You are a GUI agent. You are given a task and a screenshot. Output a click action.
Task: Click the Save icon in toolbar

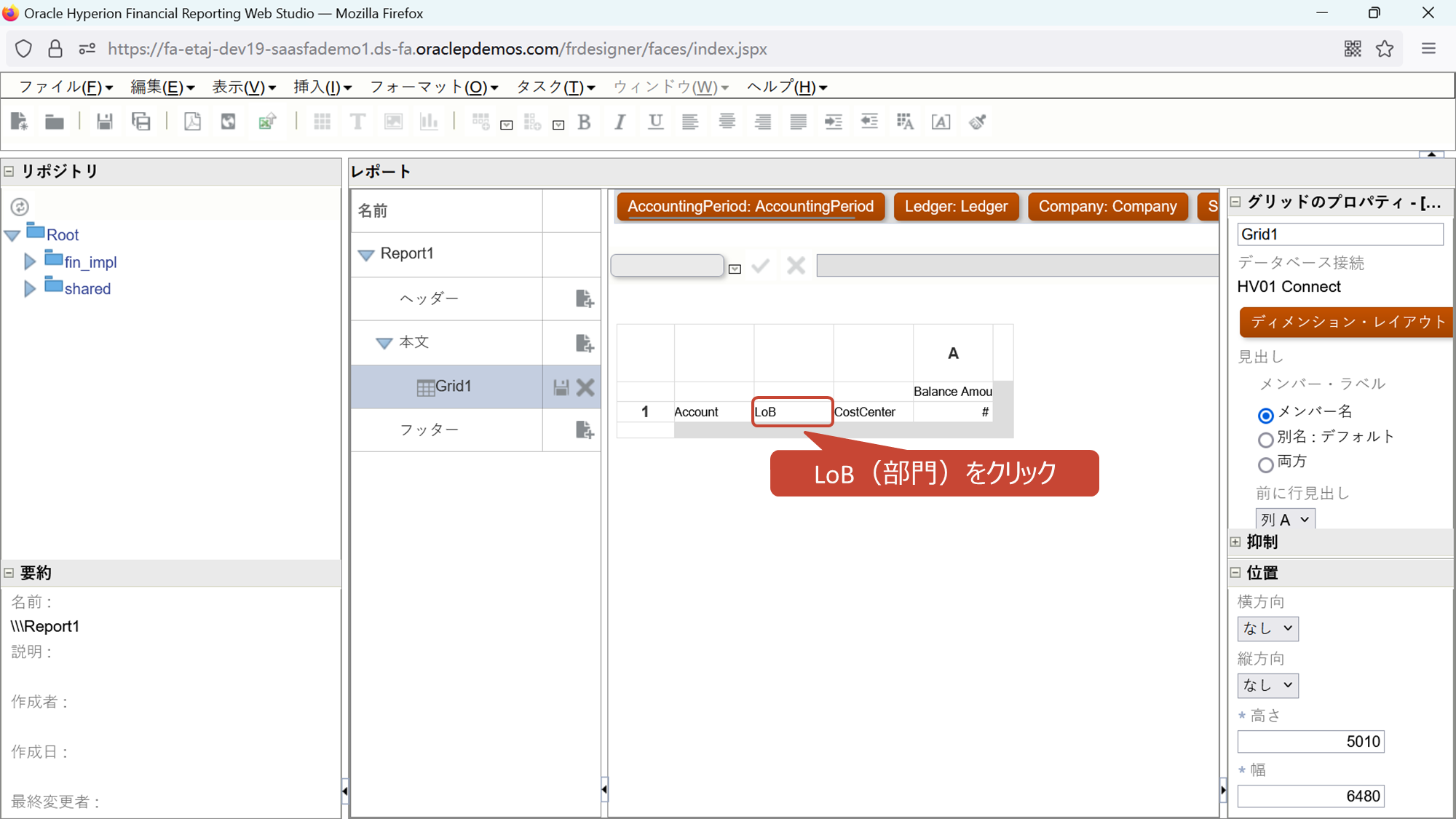(105, 122)
